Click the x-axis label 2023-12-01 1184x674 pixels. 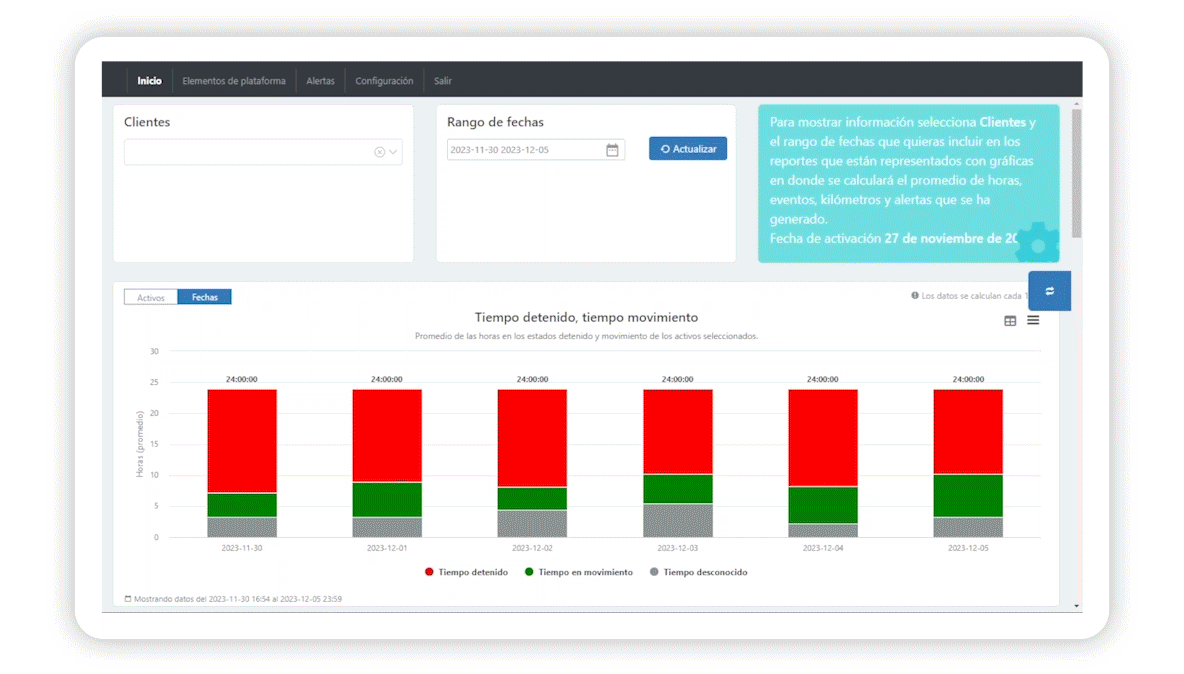click(x=387, y=548)
